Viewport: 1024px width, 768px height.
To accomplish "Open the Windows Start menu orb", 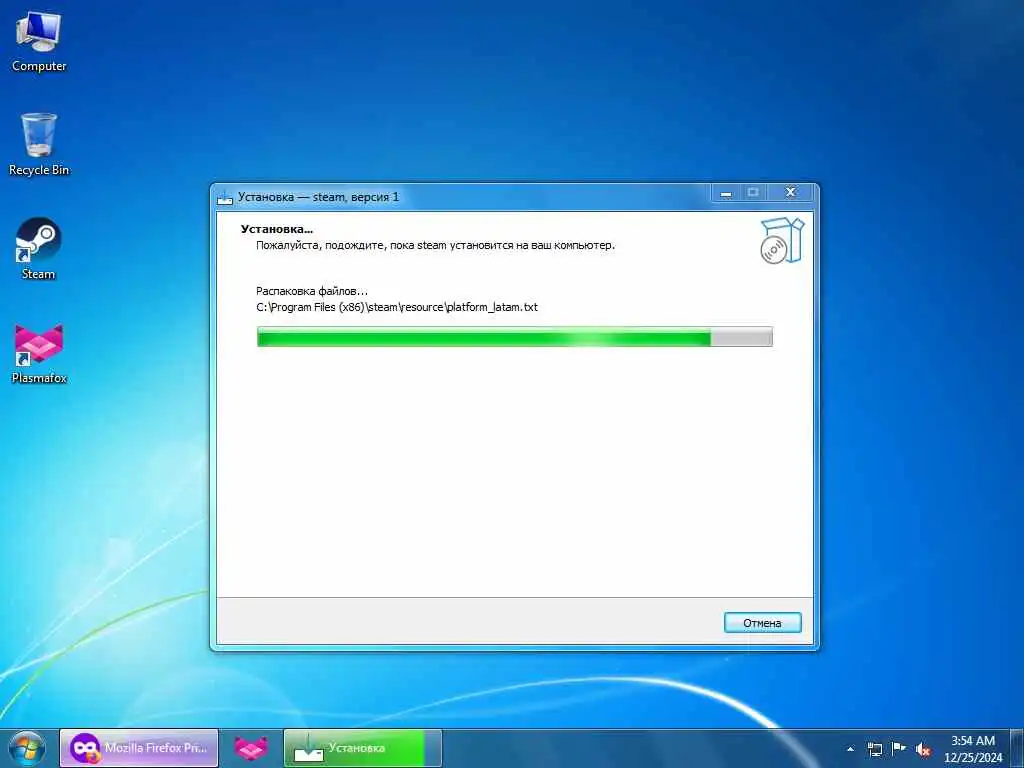I will [27, 748].
